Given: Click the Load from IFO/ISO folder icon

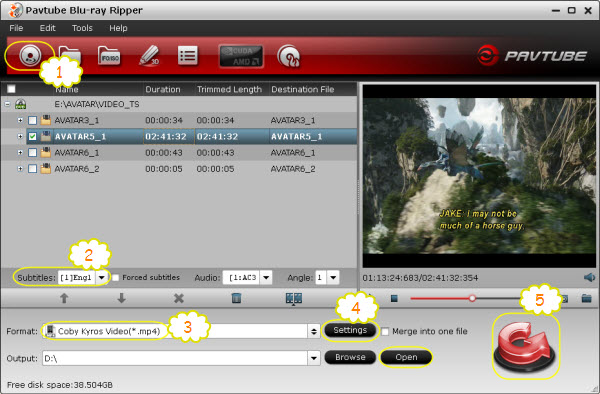Looking at the screenshot, I should 109,56.
